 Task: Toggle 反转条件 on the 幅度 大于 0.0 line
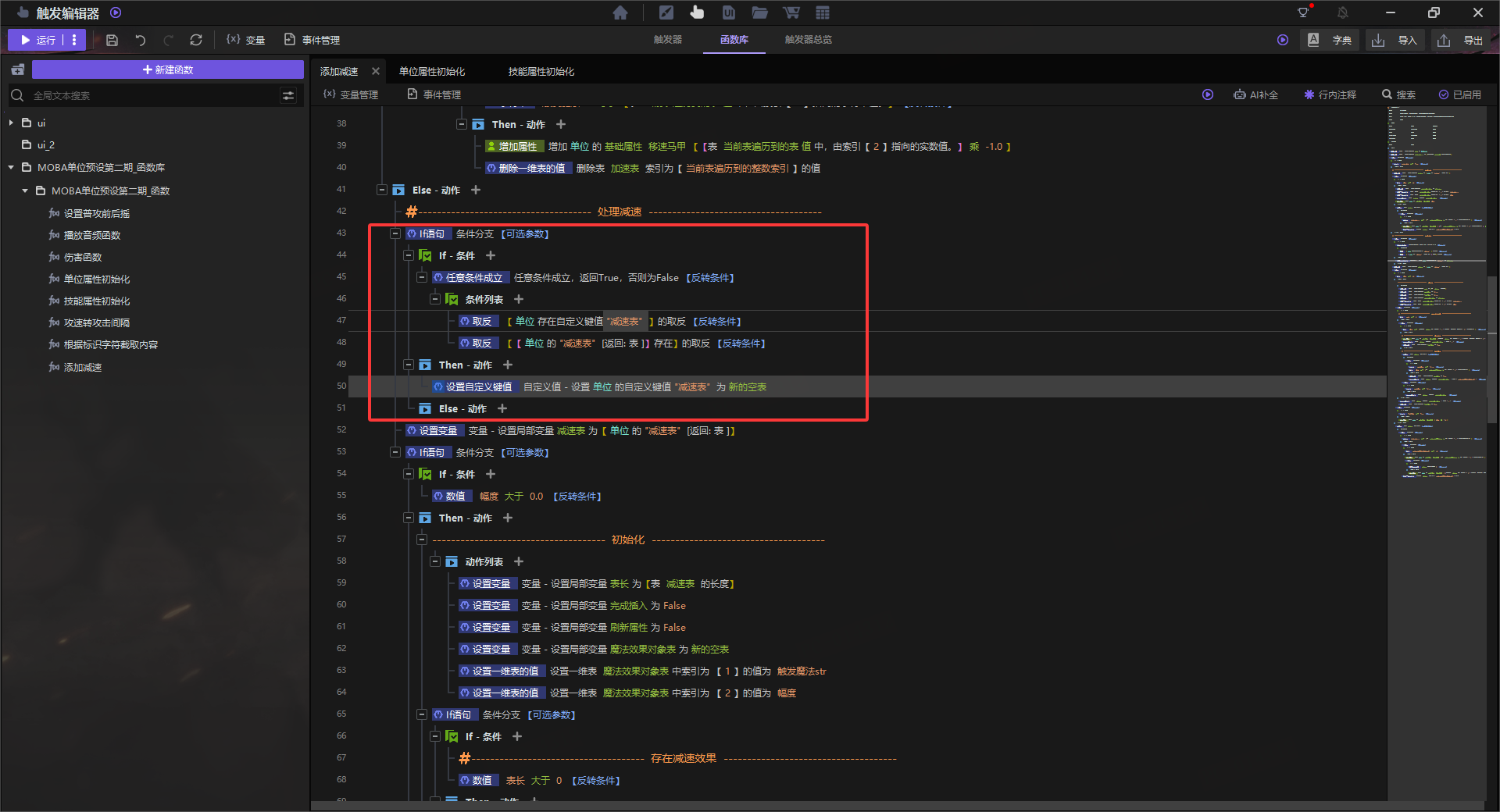tap(577, 497)
